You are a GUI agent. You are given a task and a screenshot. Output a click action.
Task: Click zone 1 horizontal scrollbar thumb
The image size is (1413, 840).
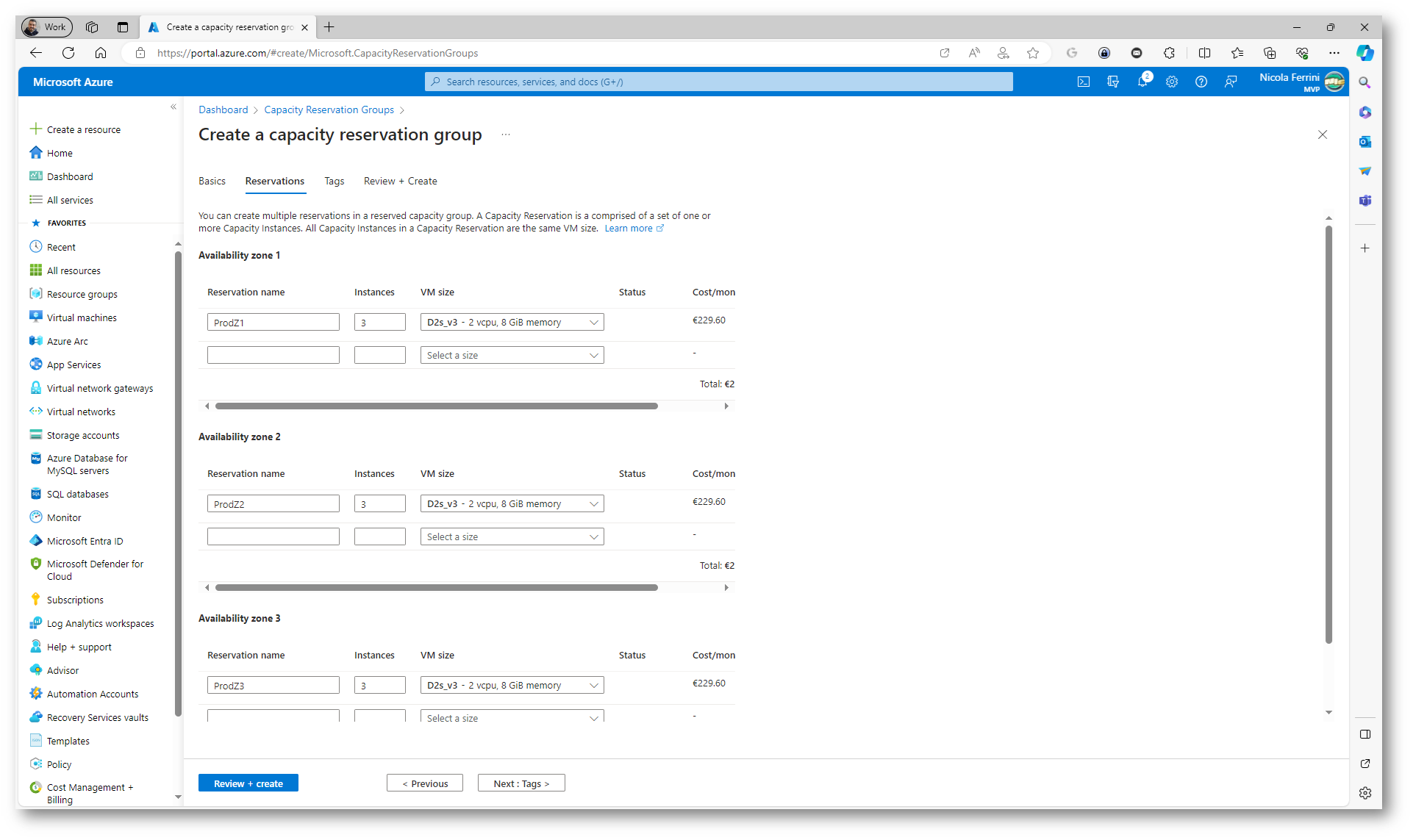click(437, 406)
